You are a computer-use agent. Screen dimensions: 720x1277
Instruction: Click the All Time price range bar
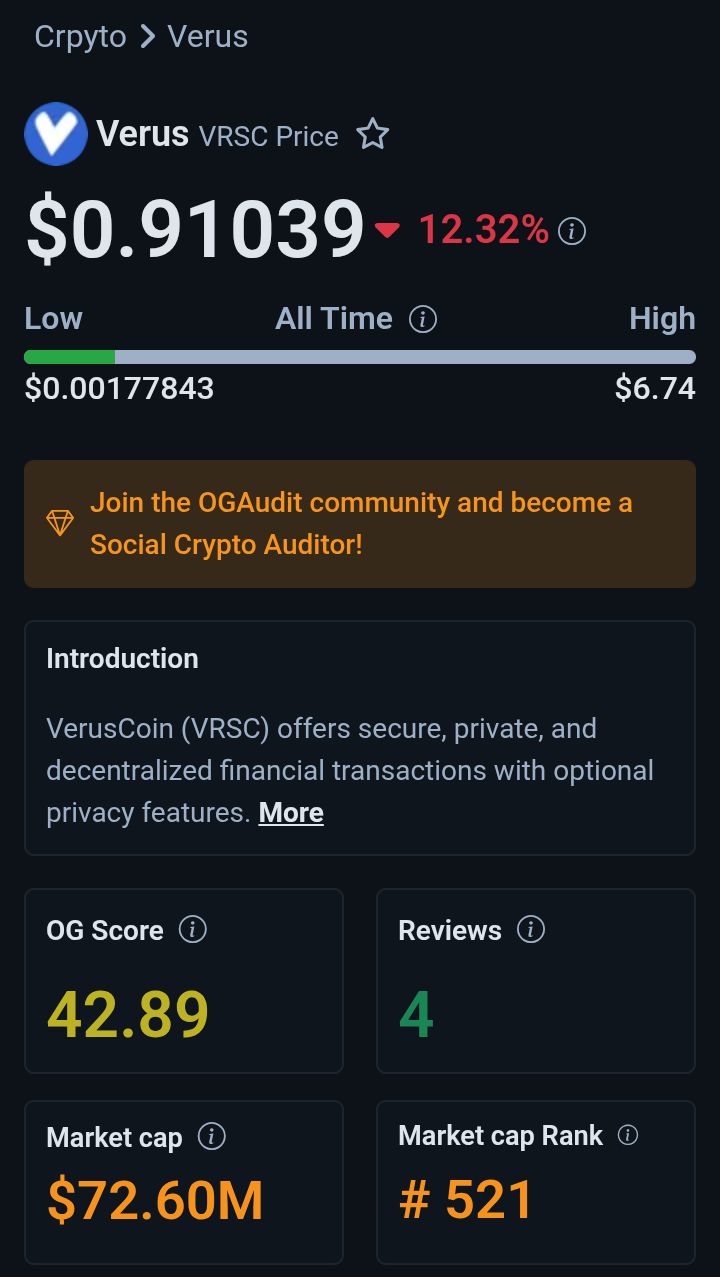[x=360, y=357]
